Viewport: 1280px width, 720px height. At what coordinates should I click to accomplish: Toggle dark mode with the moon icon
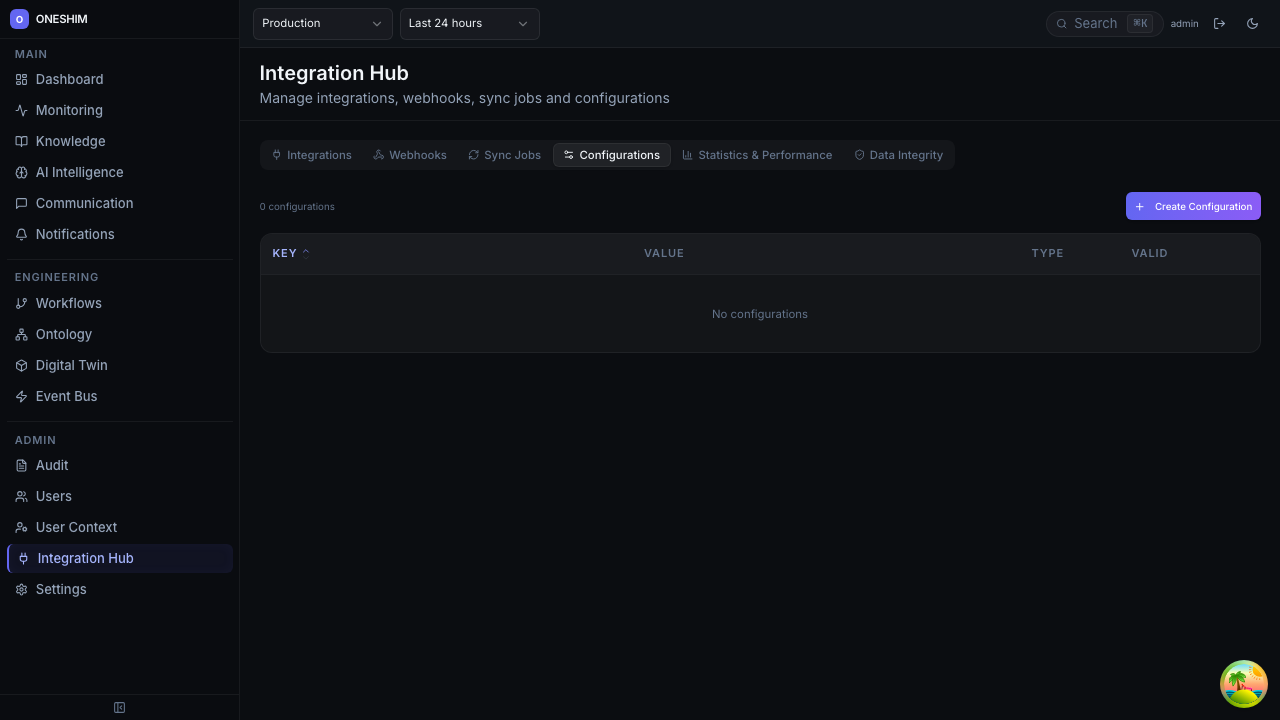click(x=1252, y=23)
